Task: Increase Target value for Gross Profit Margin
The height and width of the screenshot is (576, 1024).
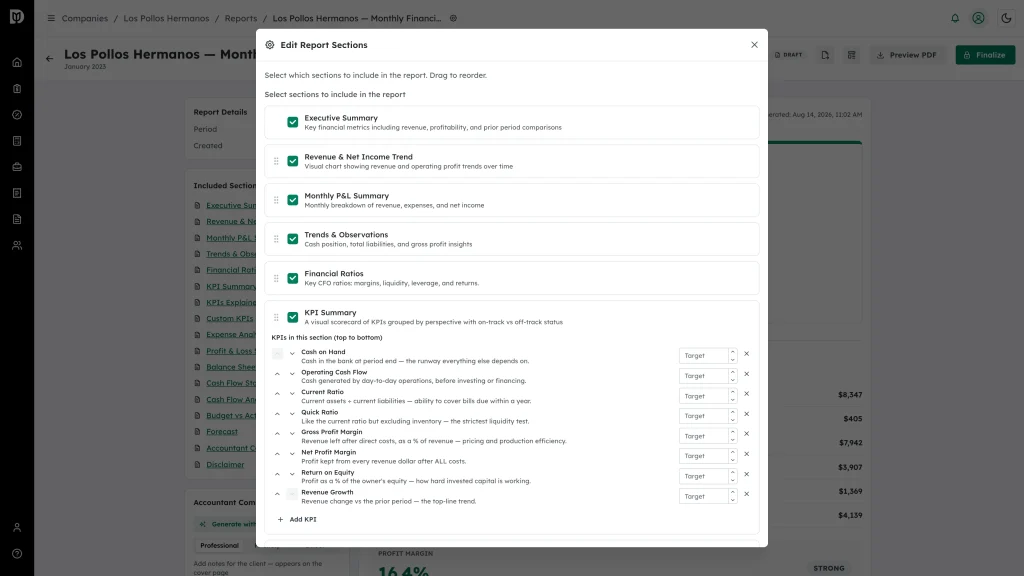Action: tap(733, 432)
